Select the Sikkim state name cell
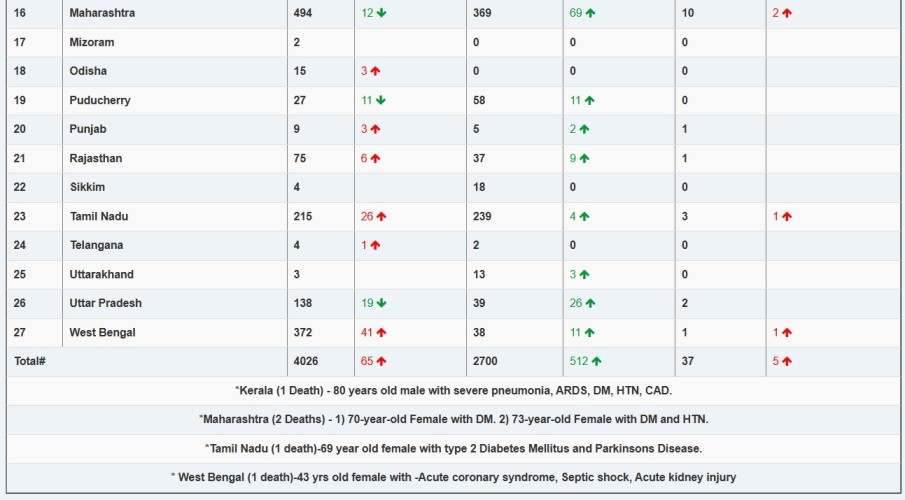The image size is (905, 500). click(x=87, y=187)
